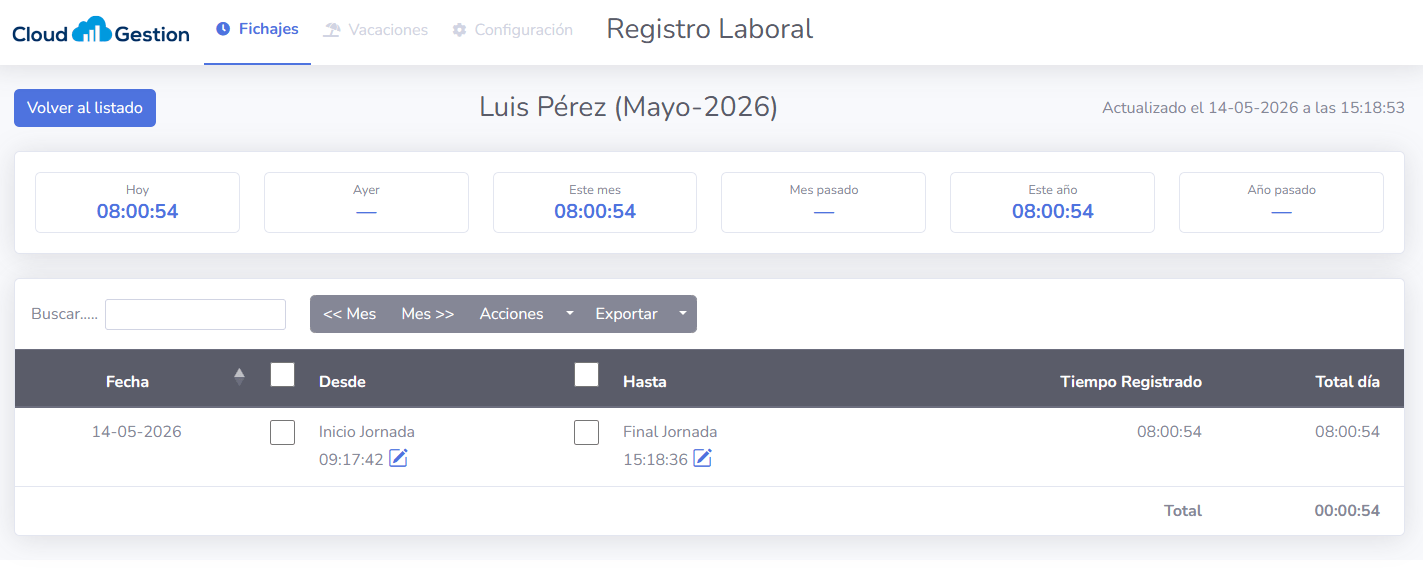Edit the Inicio Jornada time with pencil icon
Viewport: 1423px width, 587px height.
pyautogui.click(x=399, y=458)
